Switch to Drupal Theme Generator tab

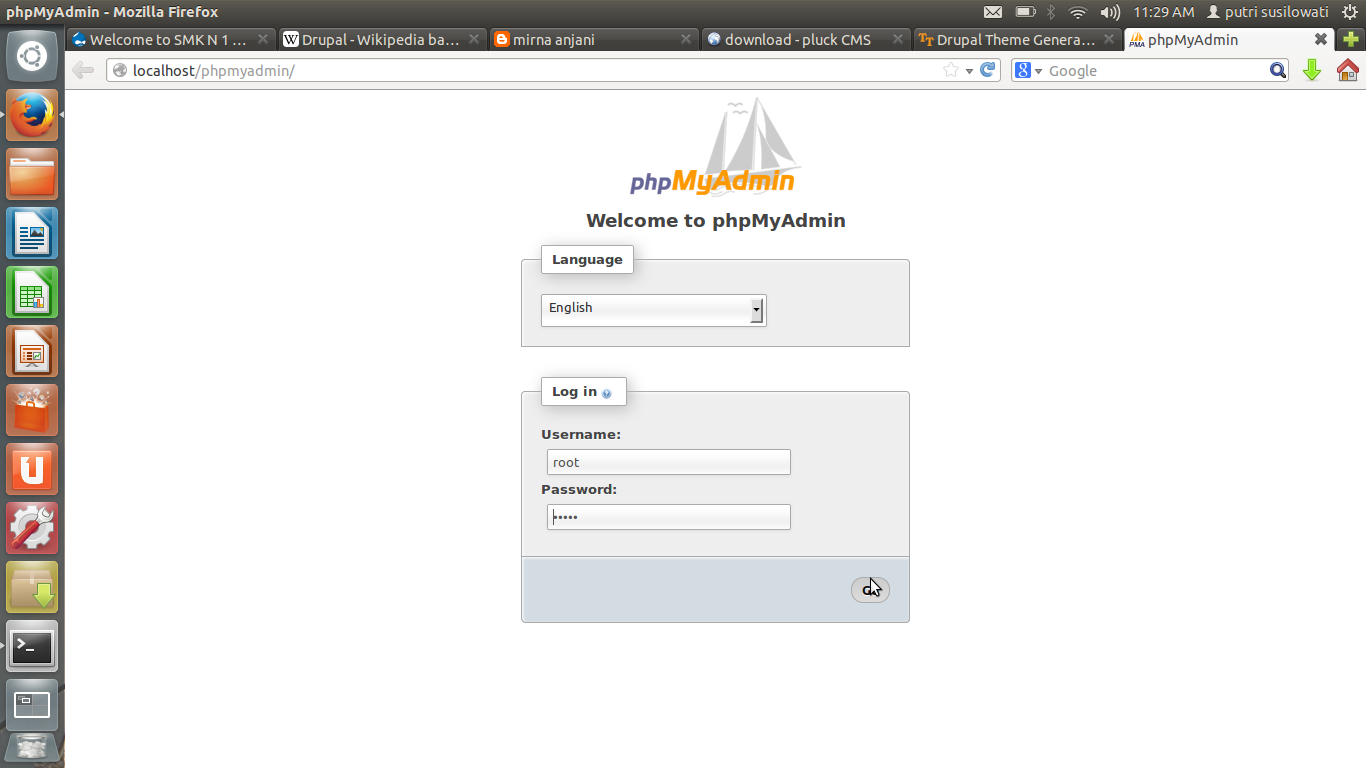pyautogui.click(x=1018, y=40)
